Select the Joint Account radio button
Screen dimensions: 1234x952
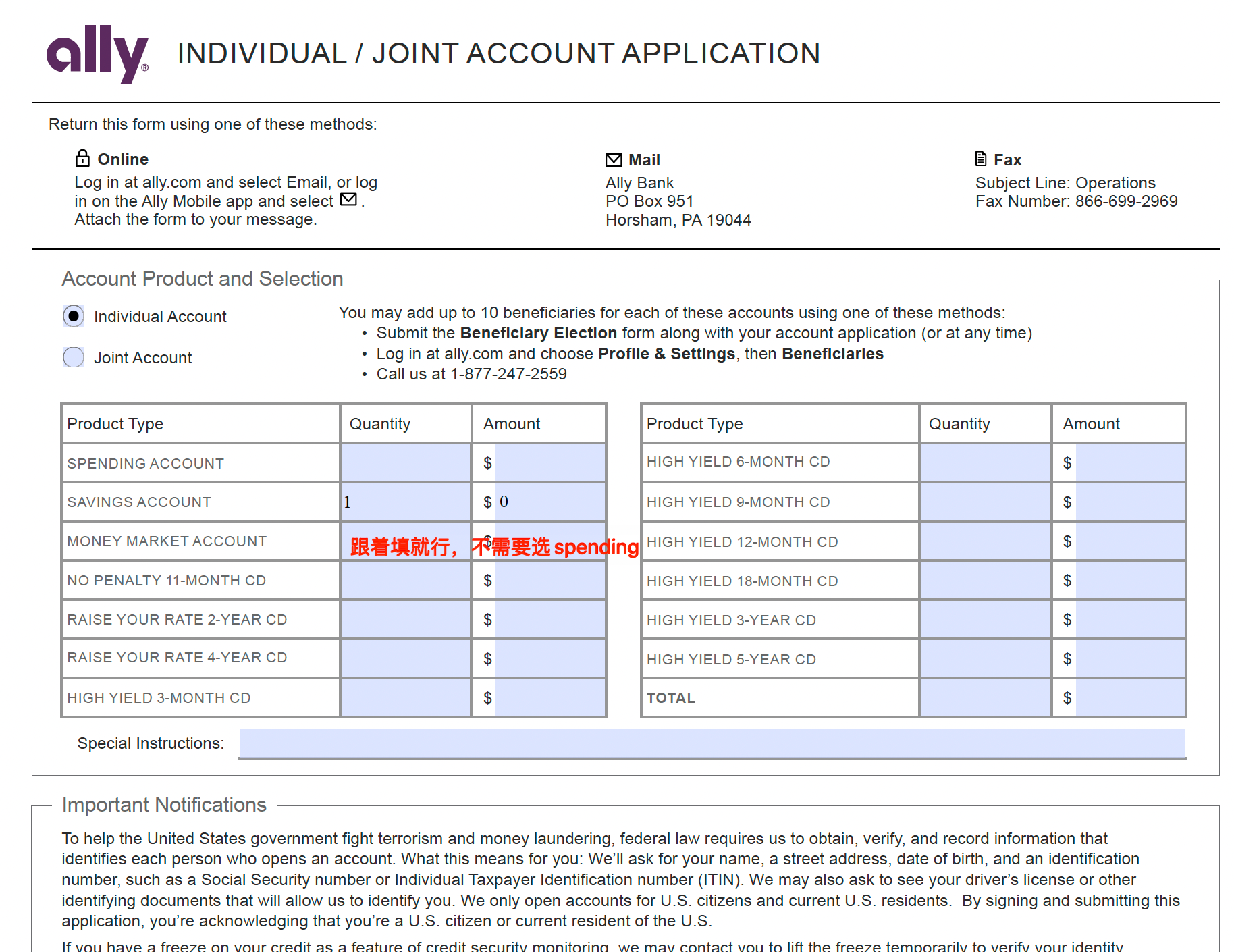(74, 357)
